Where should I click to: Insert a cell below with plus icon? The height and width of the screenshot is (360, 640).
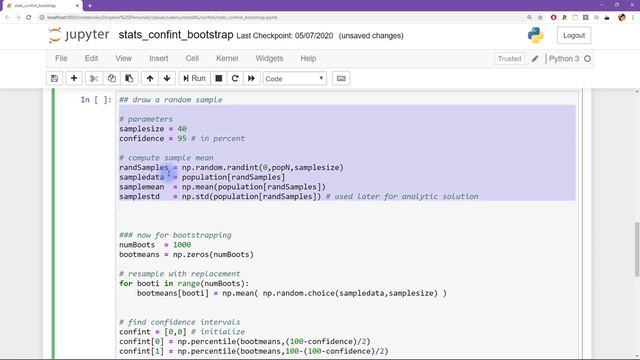point(74,78)
